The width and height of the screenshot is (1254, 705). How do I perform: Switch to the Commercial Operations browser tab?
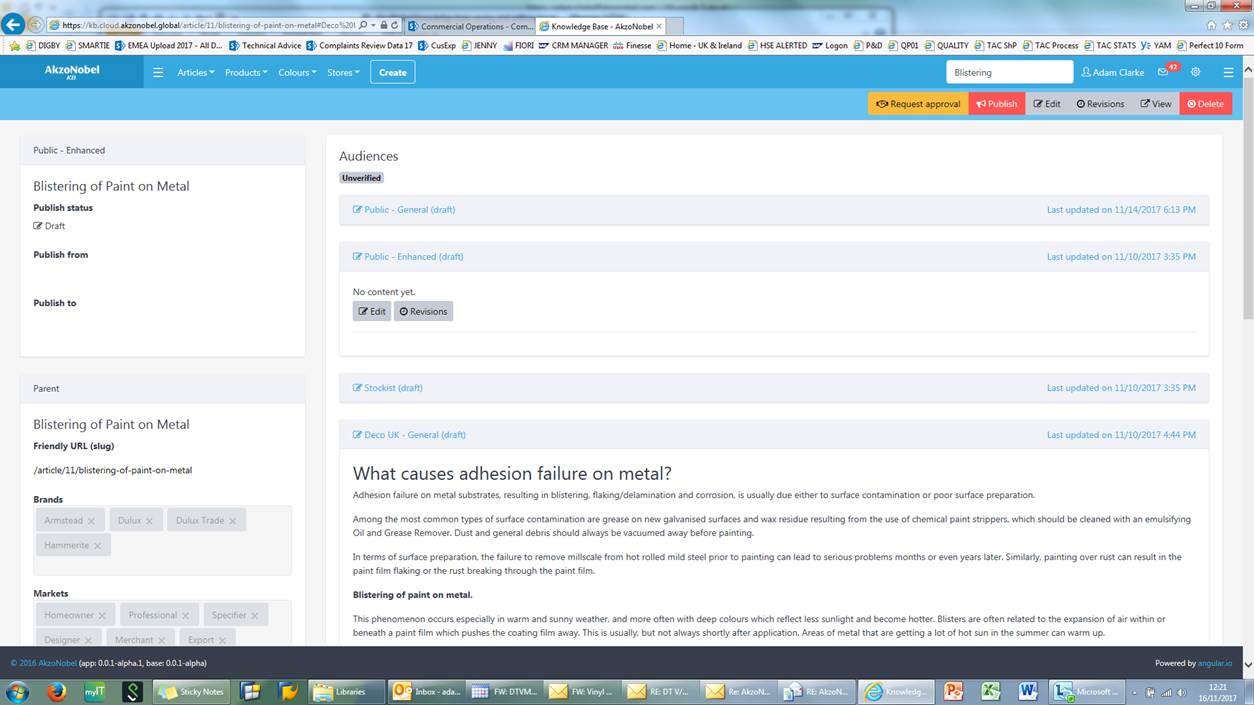(x=470, y=26)
